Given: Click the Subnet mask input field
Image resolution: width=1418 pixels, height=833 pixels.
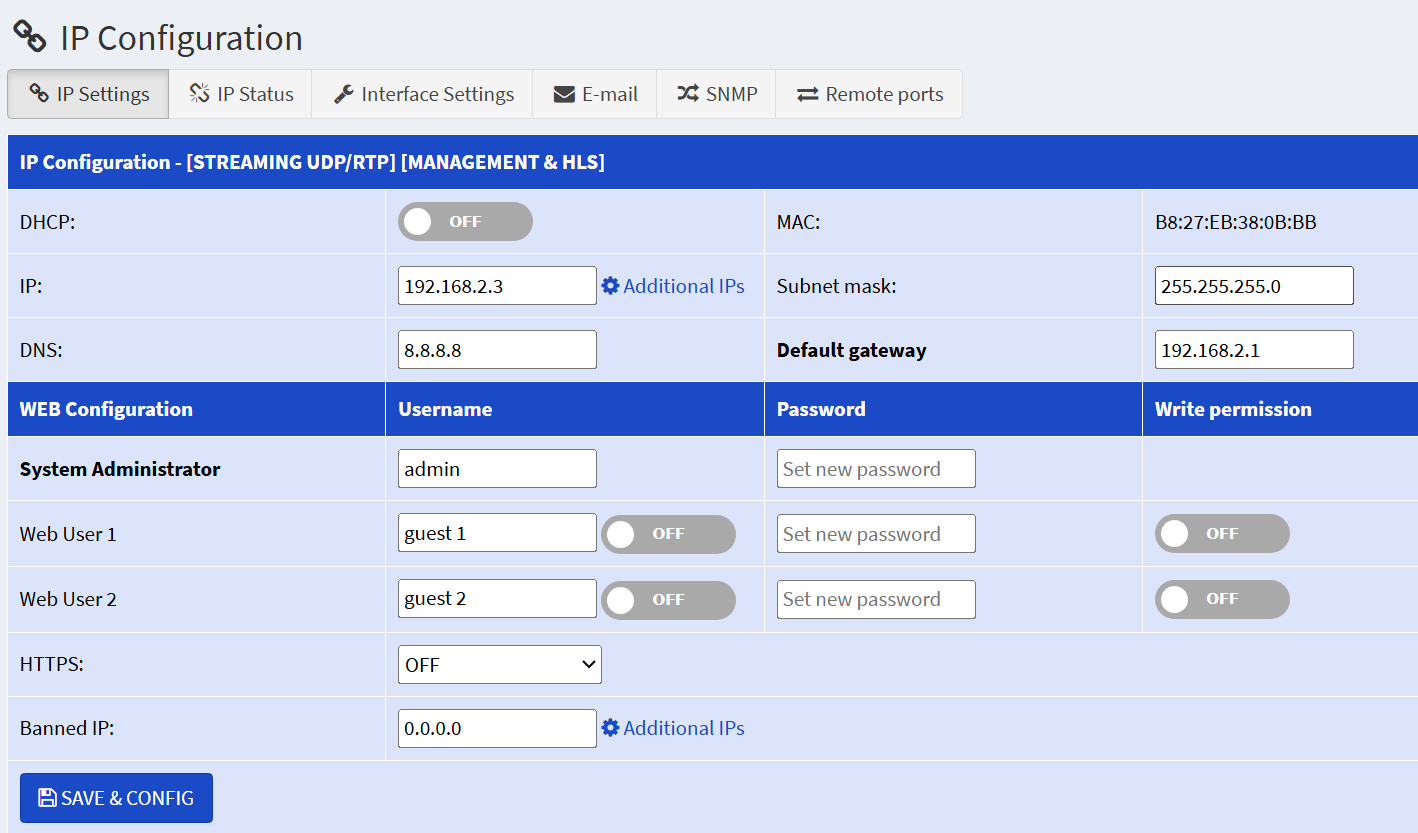Looking at the screenshot, I should (x=1254, y=286).
